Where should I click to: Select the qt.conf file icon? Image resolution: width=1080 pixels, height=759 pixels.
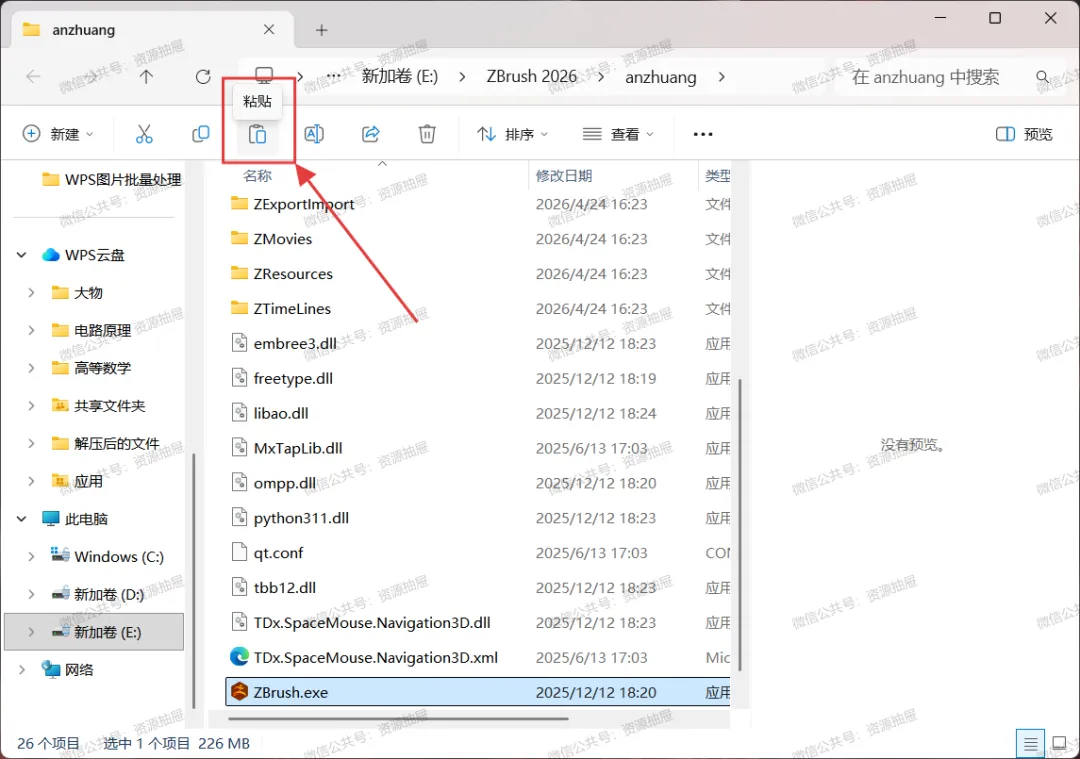coord(239,552)
